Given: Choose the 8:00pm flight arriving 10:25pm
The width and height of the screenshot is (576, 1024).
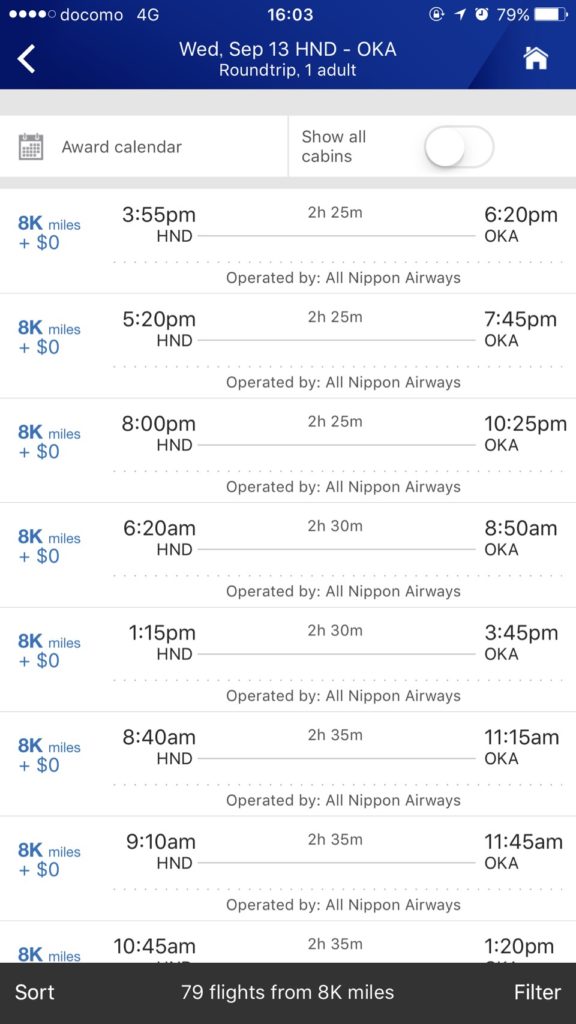Looking at the screenshot, I should pos(288,451).
